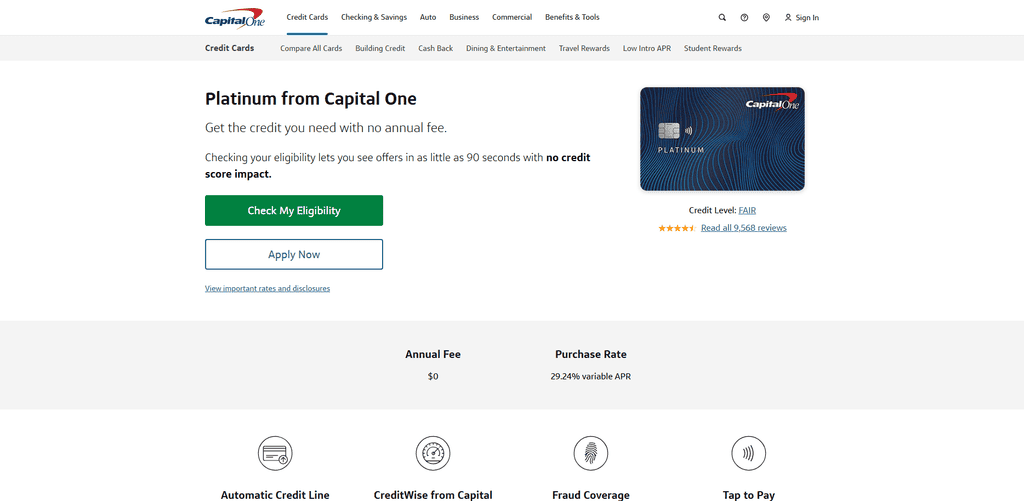
Task: Click the star rating icons
Action: 677,228
